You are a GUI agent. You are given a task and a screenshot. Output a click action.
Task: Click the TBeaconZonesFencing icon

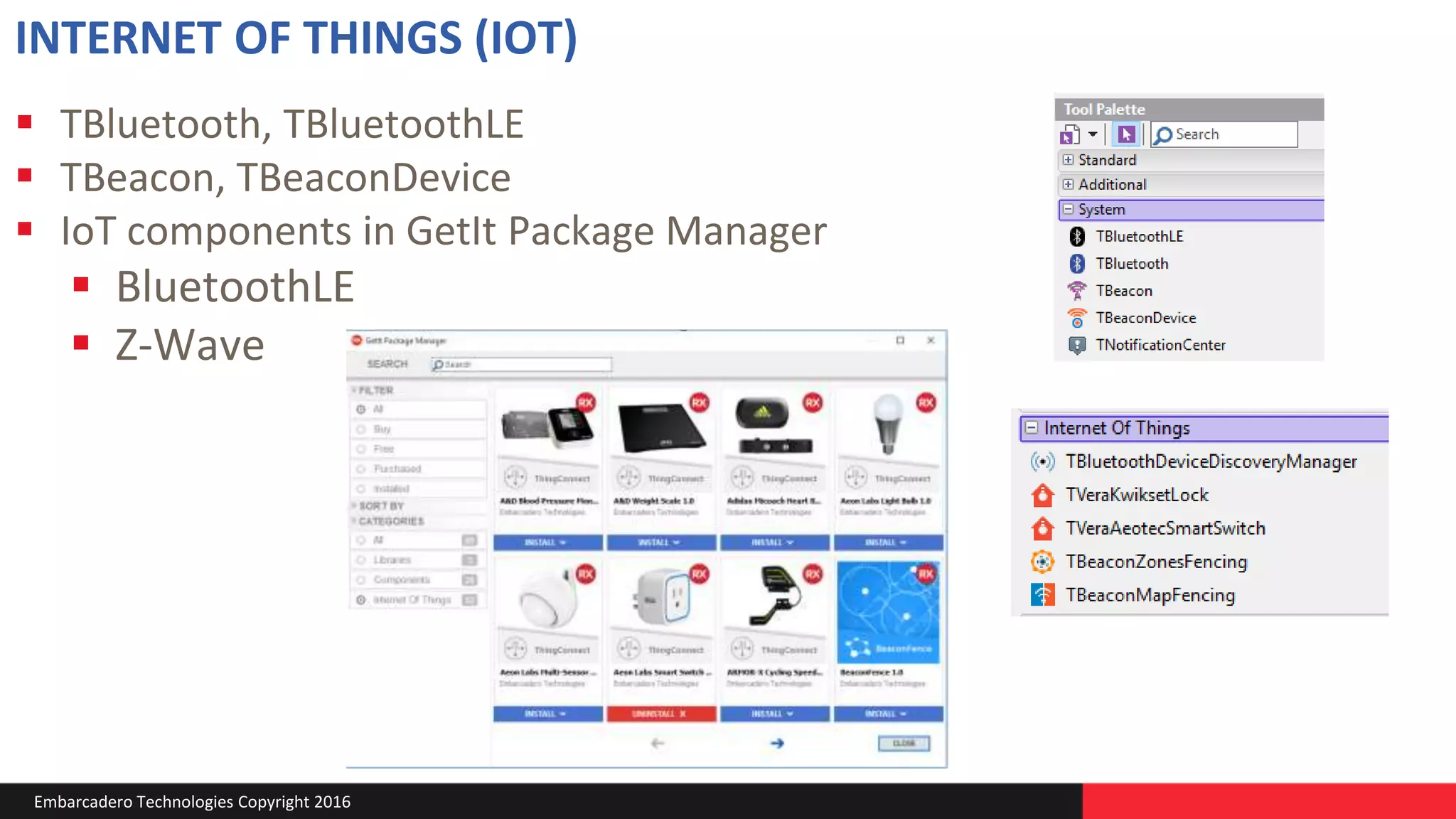click(x=1043, y=562)
